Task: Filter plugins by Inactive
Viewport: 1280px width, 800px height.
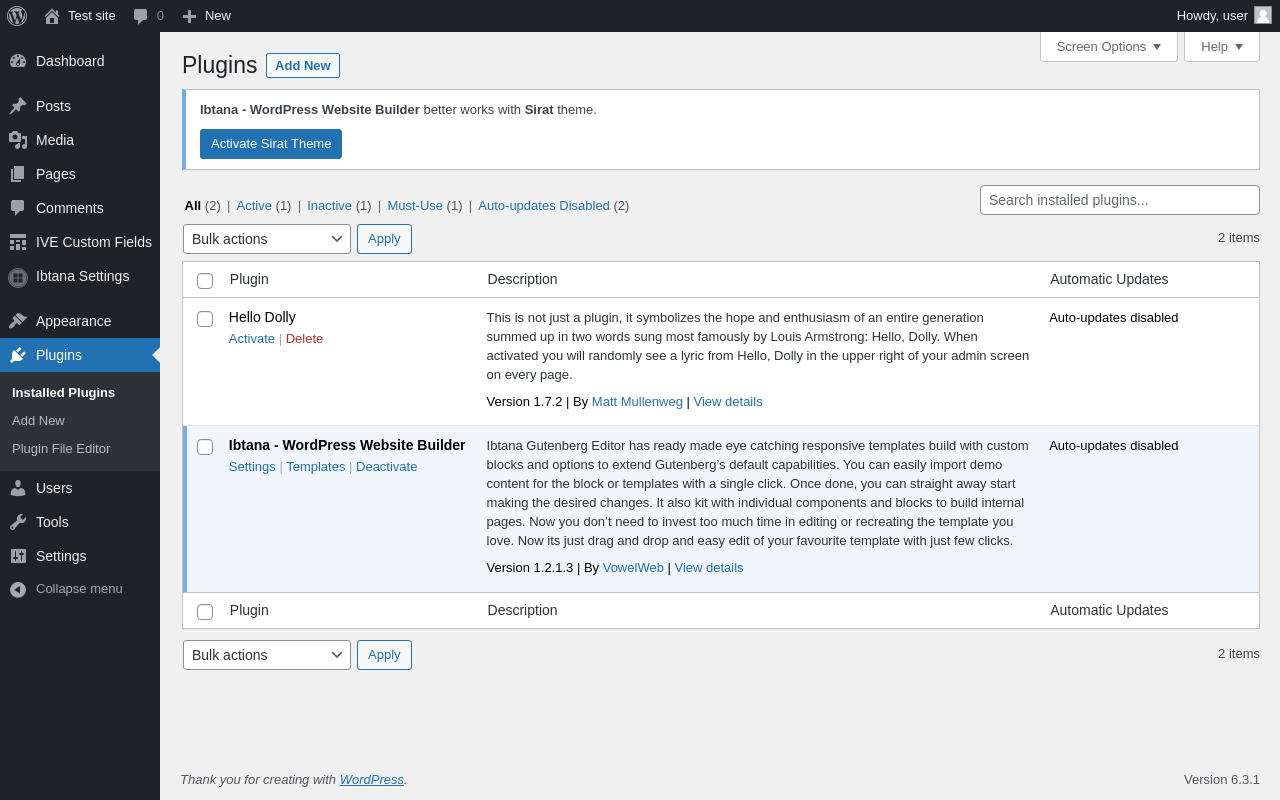Action: (x=329, y=205)
